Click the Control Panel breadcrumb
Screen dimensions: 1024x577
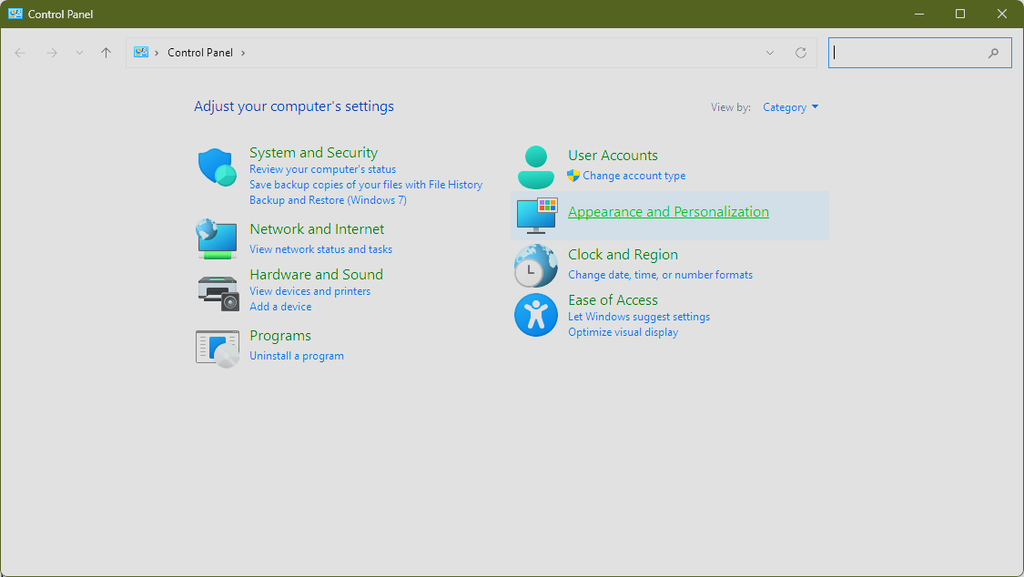point(200,53)
